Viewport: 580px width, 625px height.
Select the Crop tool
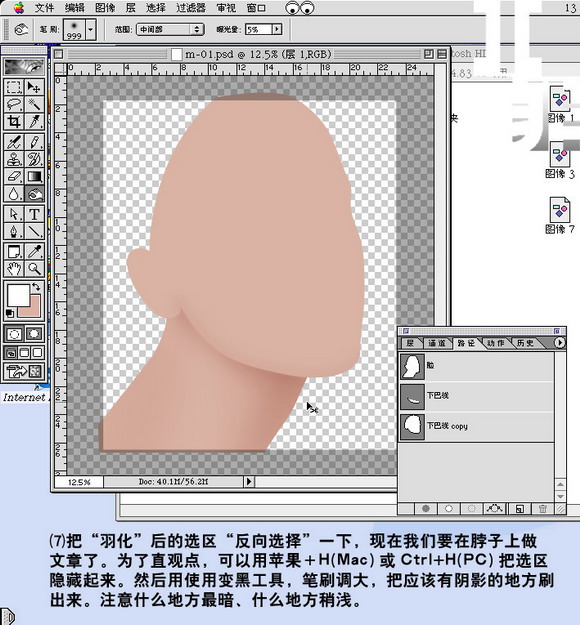[14, 121]
